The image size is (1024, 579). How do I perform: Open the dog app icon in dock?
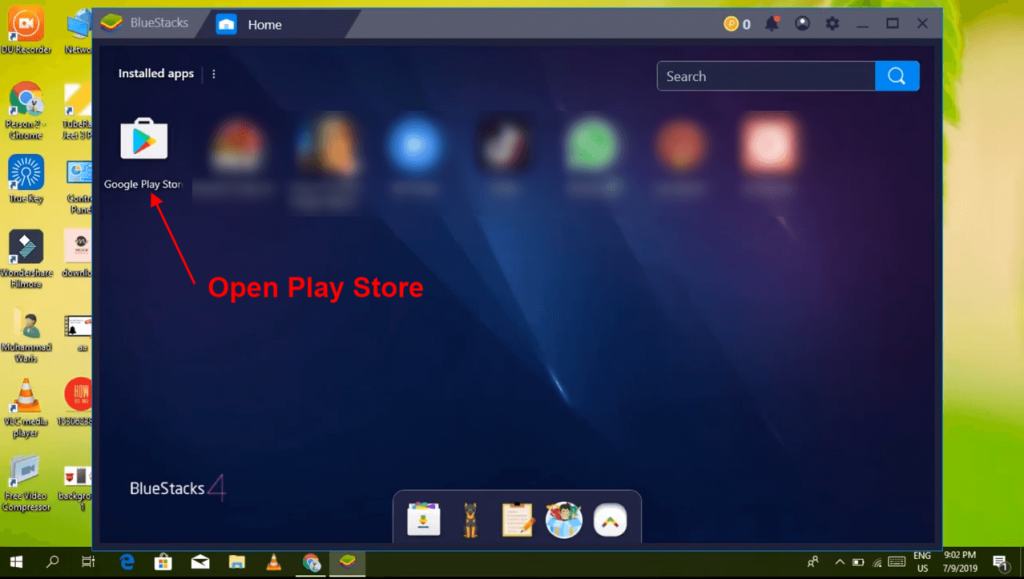click(x=470, y=520)
